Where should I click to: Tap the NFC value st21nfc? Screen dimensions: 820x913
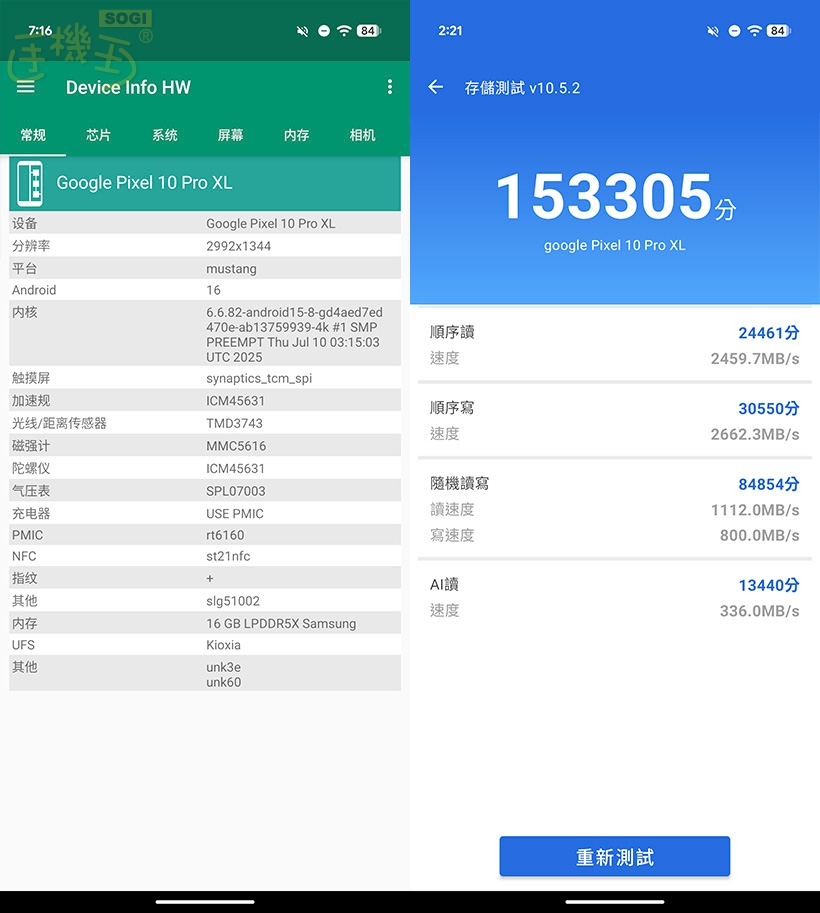point(228,556)
